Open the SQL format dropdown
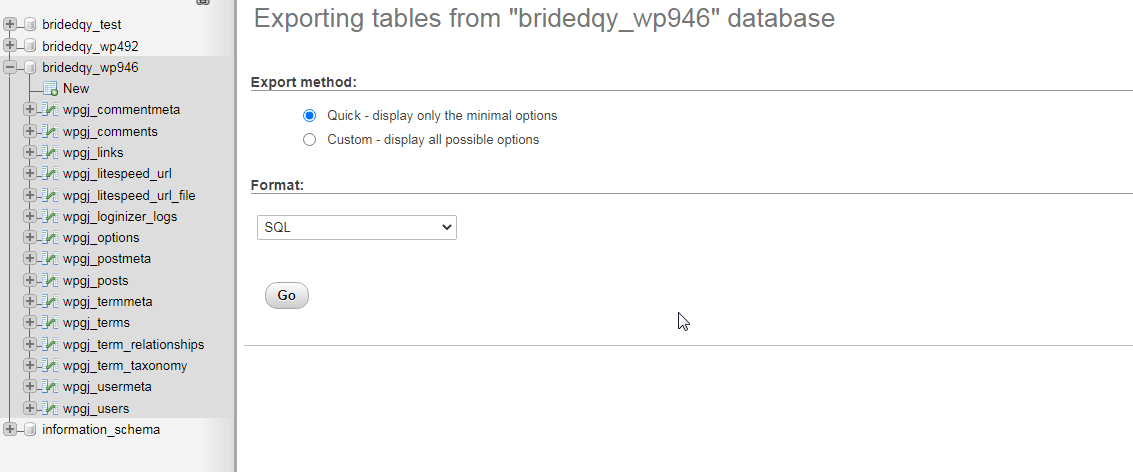Screen dimensions: 1133x472 [x=356, y=228]
